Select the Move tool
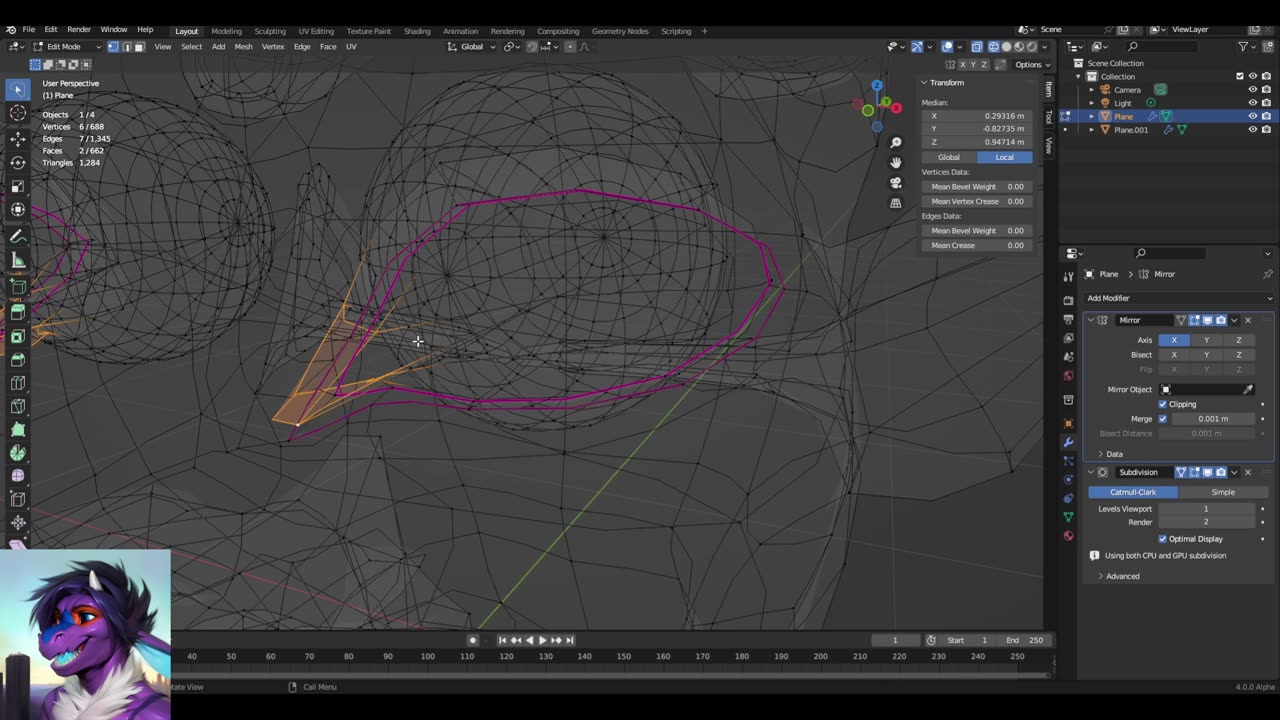Viewport: 1280px width, 720px height. click(x=18, y=138)
